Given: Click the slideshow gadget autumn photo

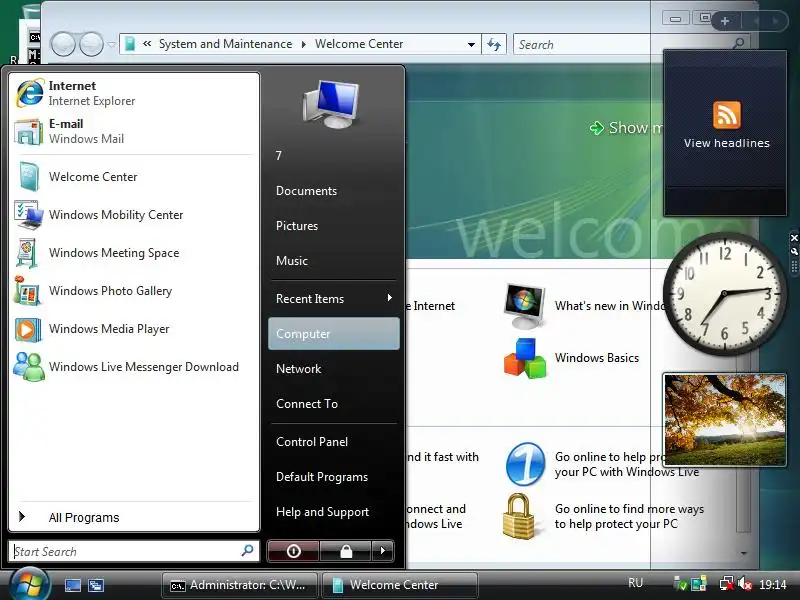Looking at the screenshot, I should [x=724, y=419].
